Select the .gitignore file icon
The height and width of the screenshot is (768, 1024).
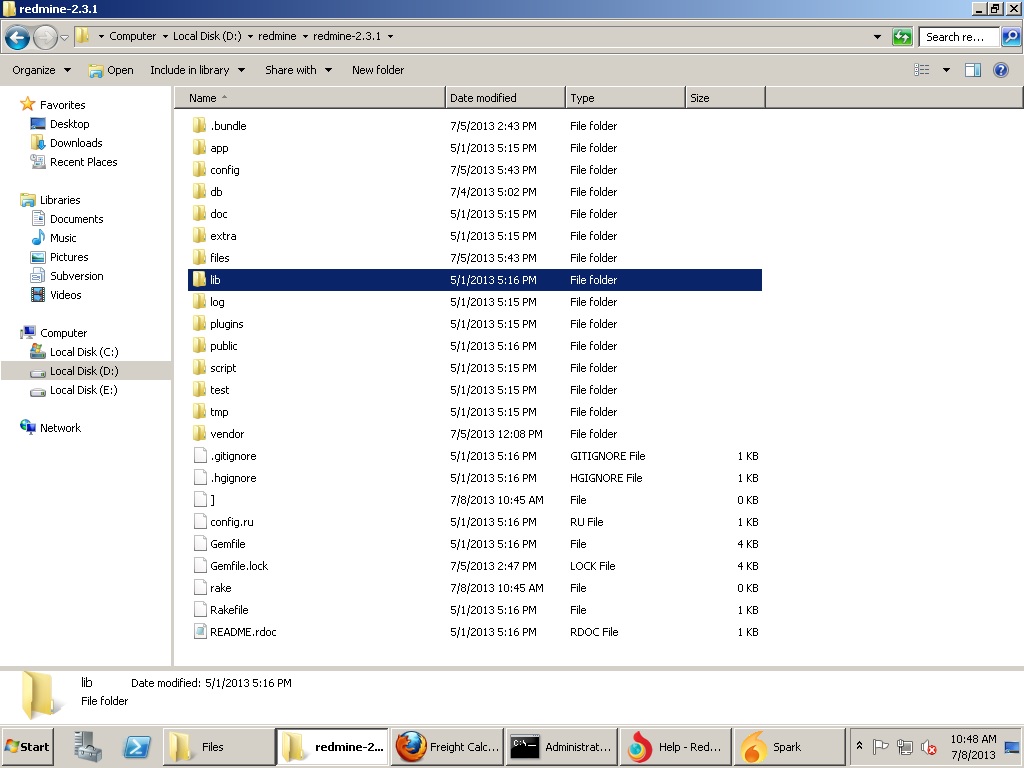[200, 456]
